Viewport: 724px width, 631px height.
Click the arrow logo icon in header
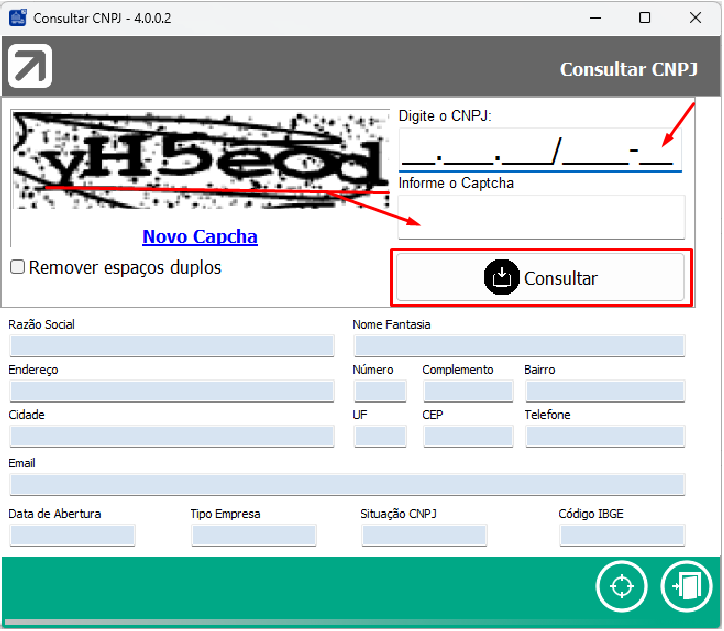(30, 67)
